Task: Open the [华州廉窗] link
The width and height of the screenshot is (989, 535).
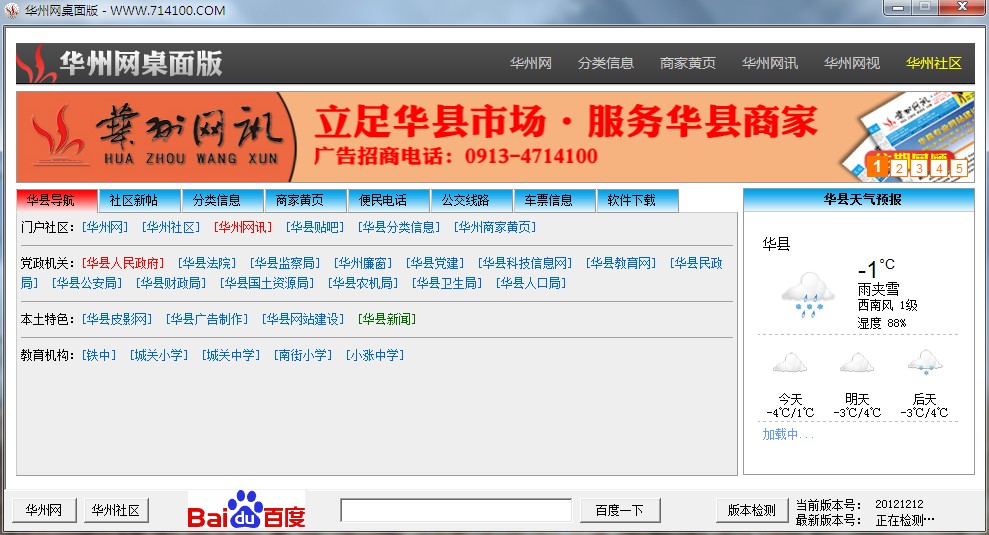Action: pyautogui.click(x=363, y=263)
